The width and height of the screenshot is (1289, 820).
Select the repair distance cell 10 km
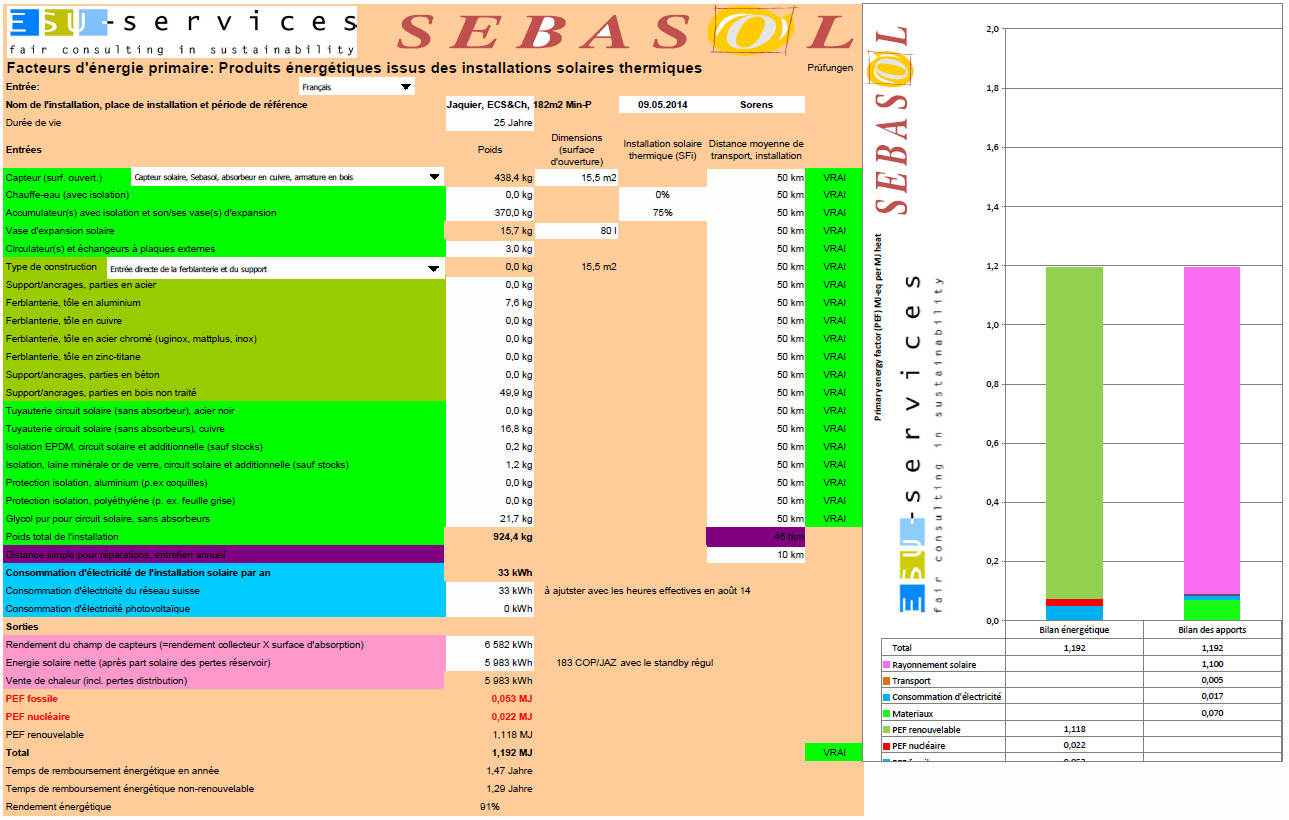point(756,555)
